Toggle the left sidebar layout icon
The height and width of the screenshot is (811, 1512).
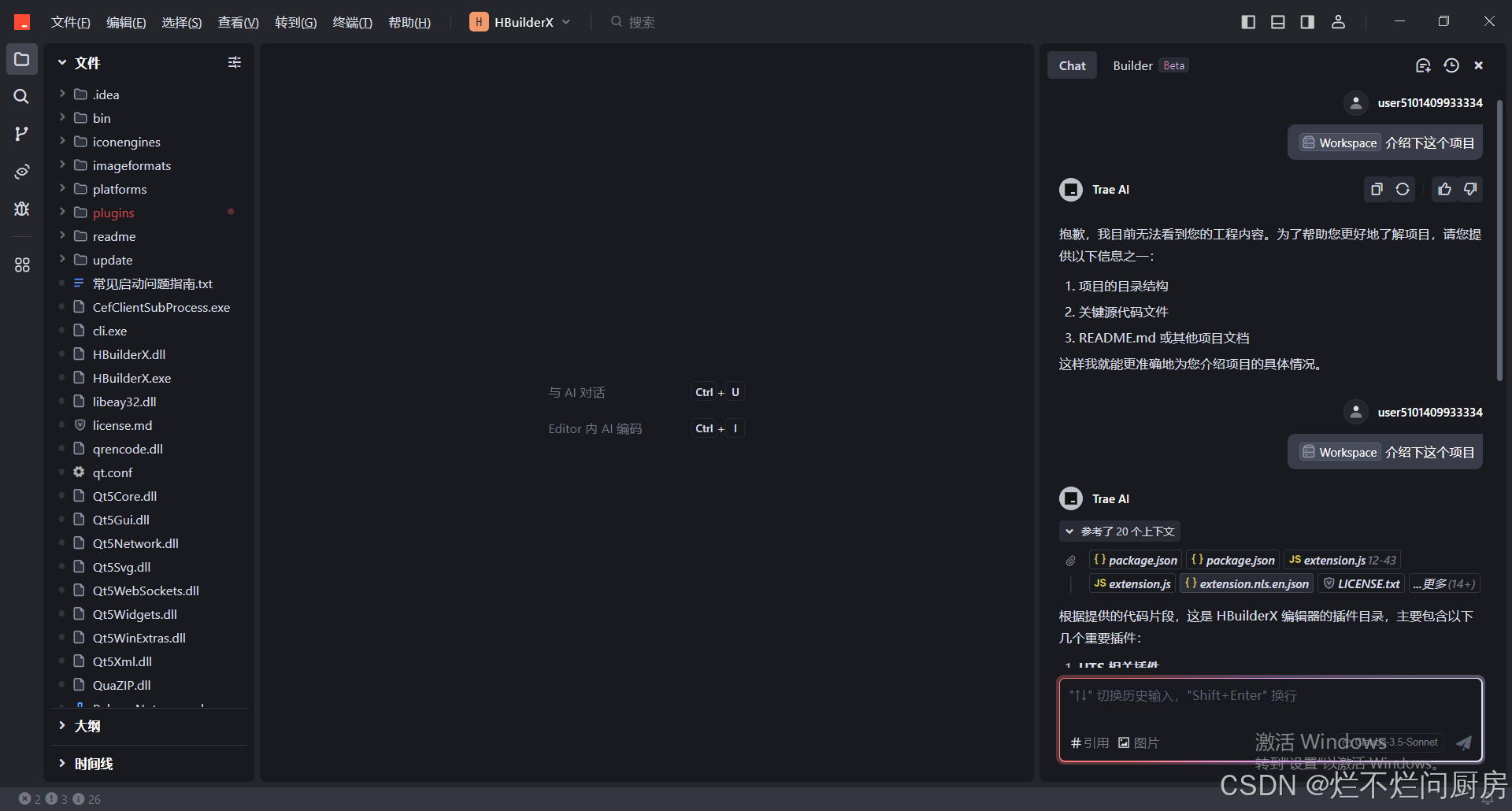(x=1248, y=22)
